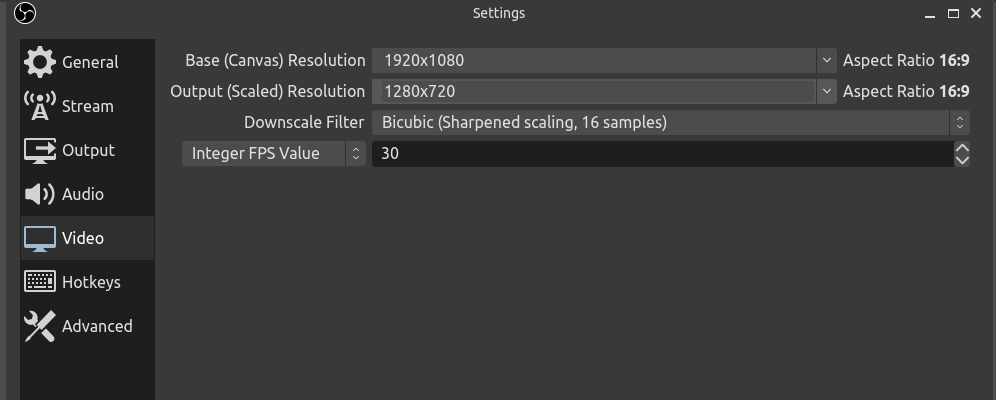Click the Video display icon
Screen dimensions: 996x400
point(40,238)
